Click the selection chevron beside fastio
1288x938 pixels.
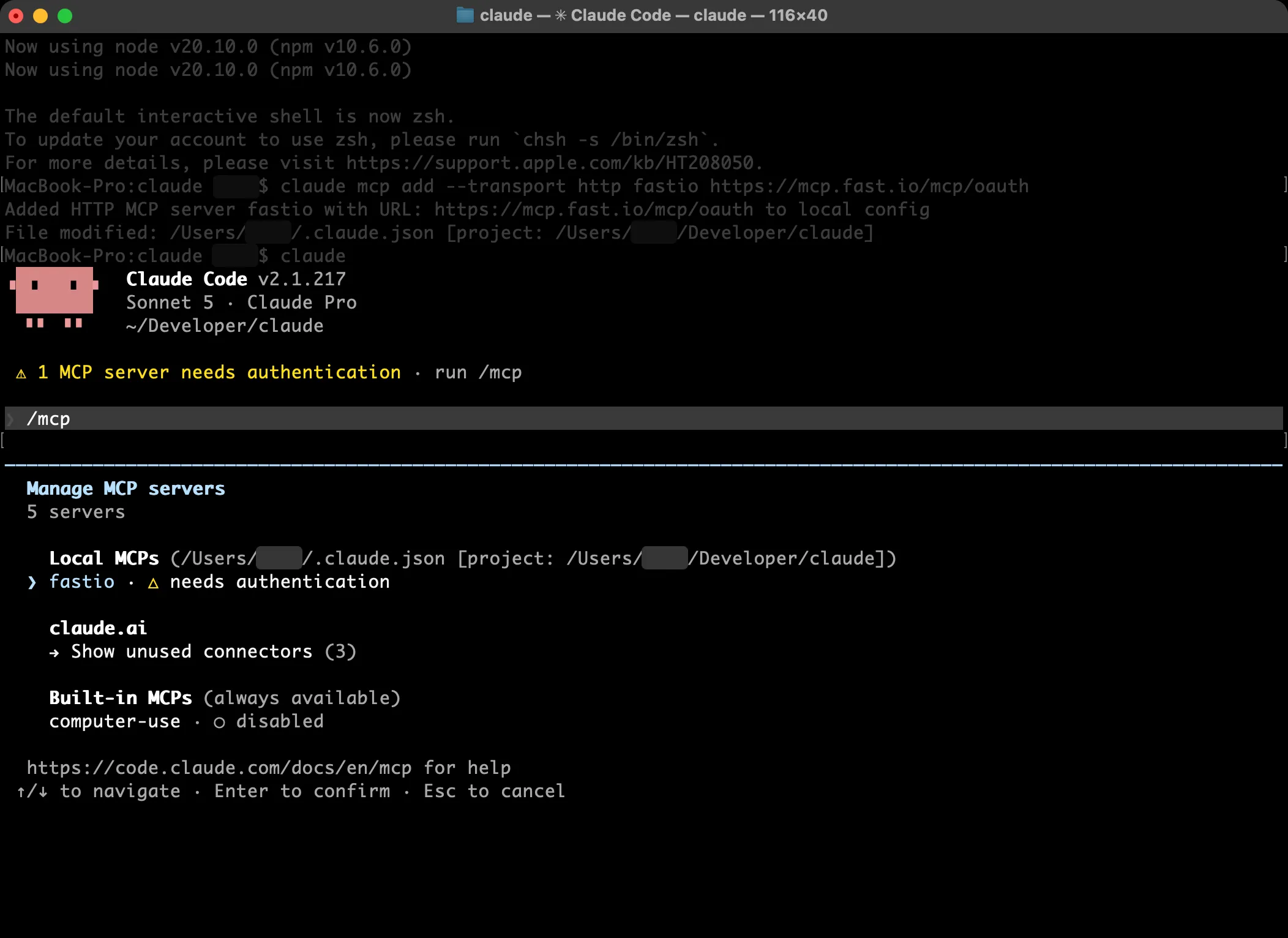tap(32, 582)
